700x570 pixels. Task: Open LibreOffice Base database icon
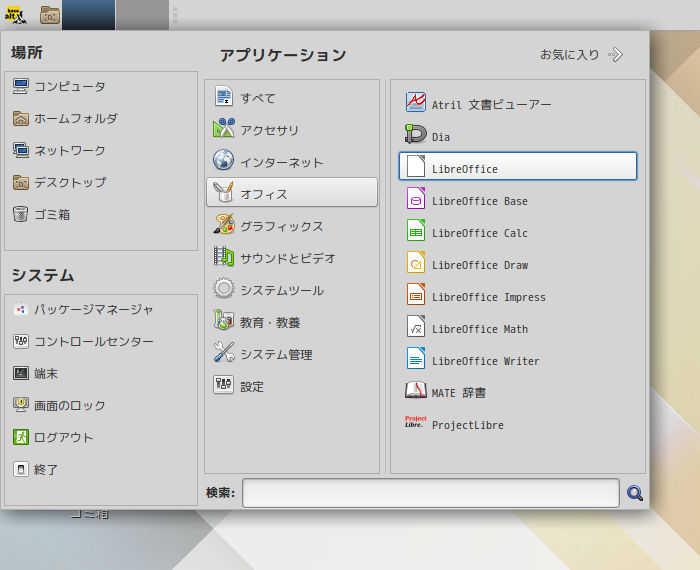416,199
